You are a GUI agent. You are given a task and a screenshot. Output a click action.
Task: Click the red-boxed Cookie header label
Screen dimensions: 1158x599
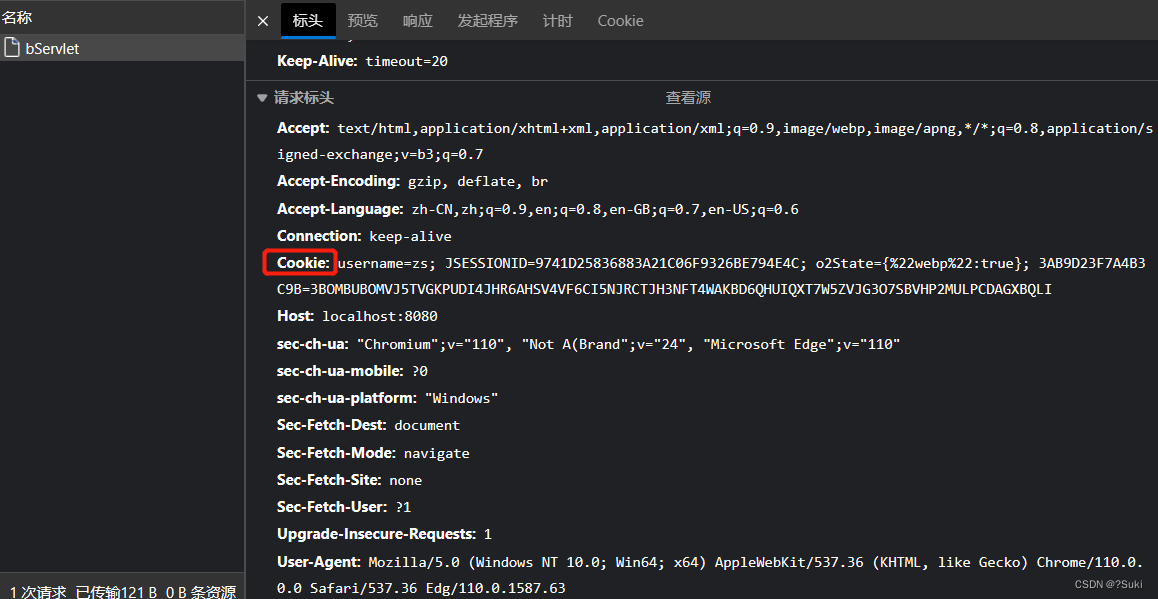pos(302,262)
